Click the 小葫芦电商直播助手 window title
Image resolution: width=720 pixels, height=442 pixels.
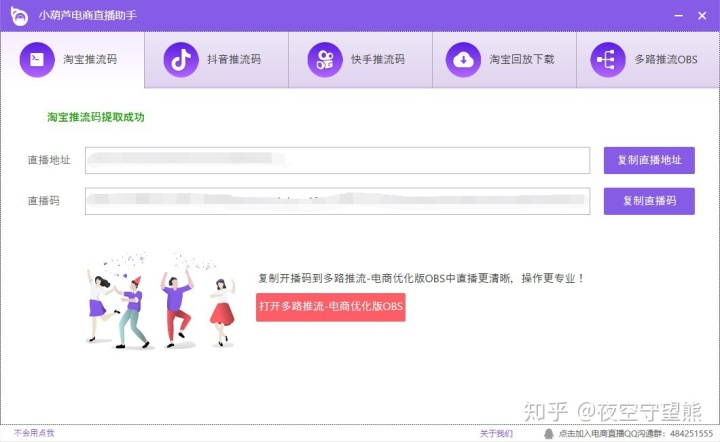tap(87, 16)
